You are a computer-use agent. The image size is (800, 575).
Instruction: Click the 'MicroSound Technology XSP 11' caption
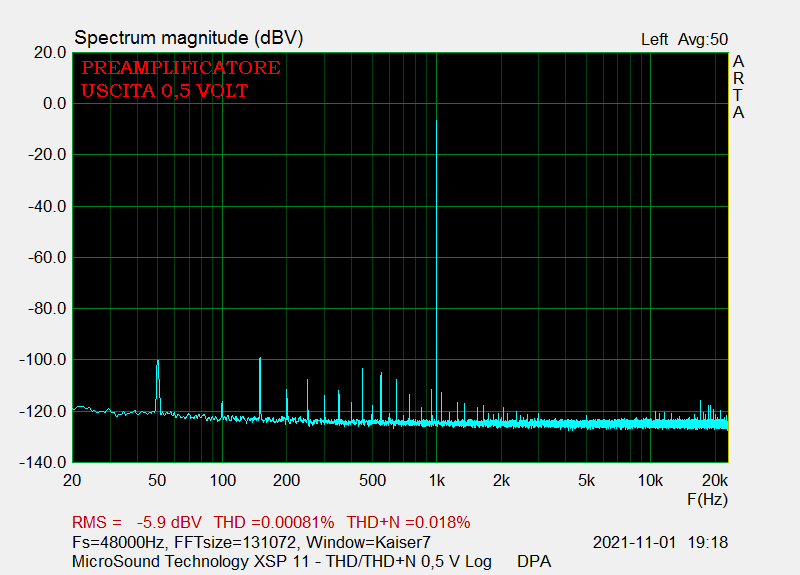[x=190, y=561]
